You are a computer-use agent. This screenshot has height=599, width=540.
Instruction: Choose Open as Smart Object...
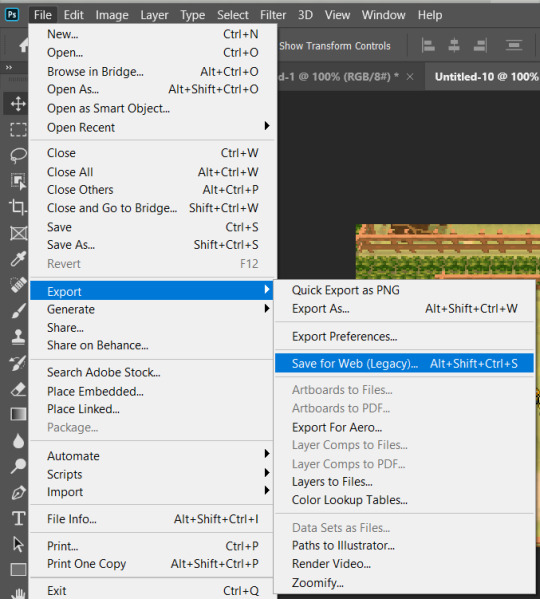pos(152,108)
